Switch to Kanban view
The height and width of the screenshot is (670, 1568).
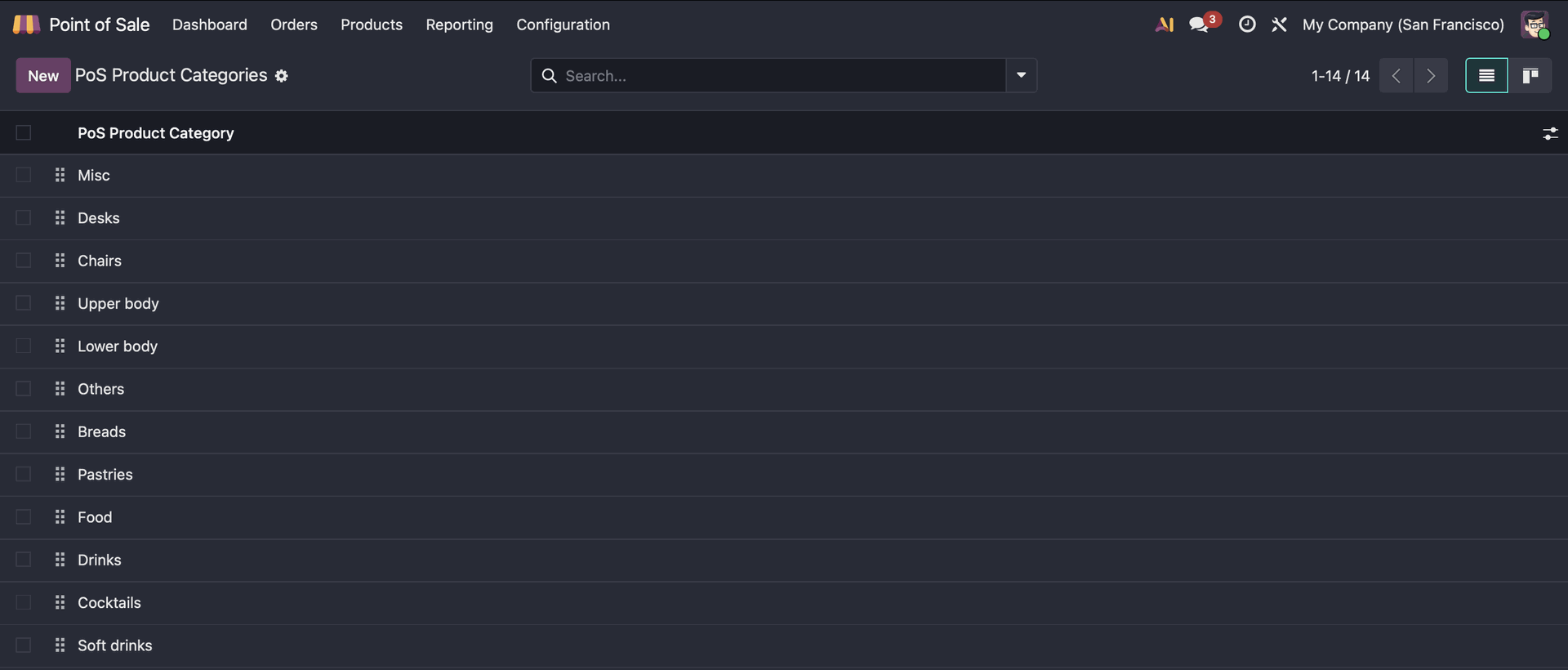[1530, 76]
